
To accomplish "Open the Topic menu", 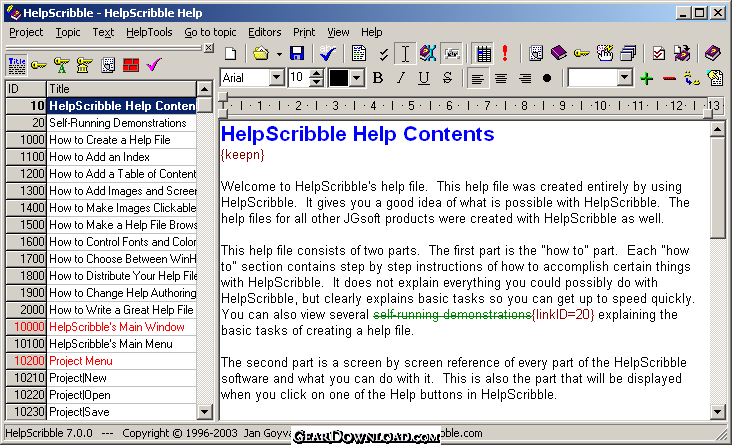I will click(x=68, y=32).
